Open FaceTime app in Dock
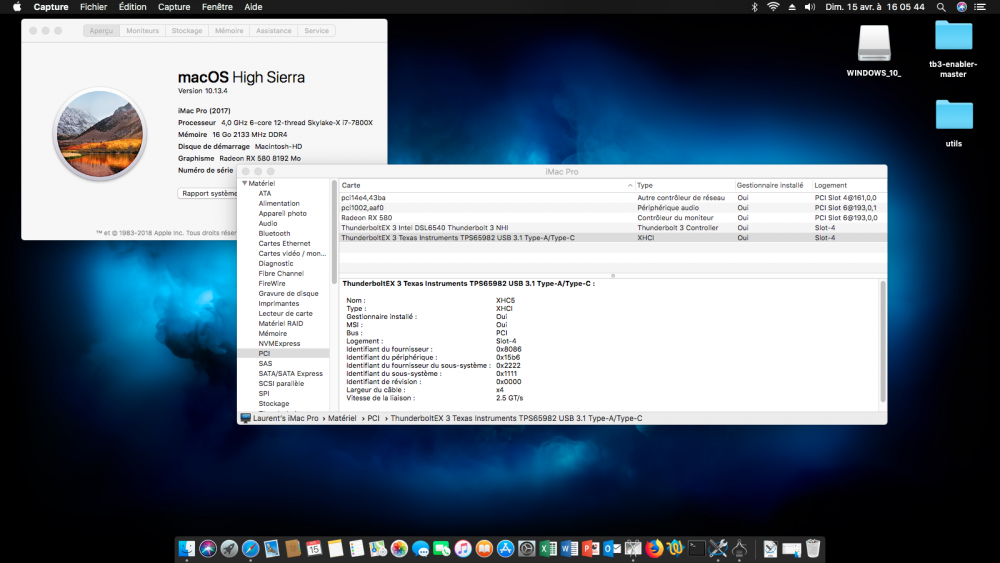The width and height of the screenshot is (1000, 563). (441, 548)
